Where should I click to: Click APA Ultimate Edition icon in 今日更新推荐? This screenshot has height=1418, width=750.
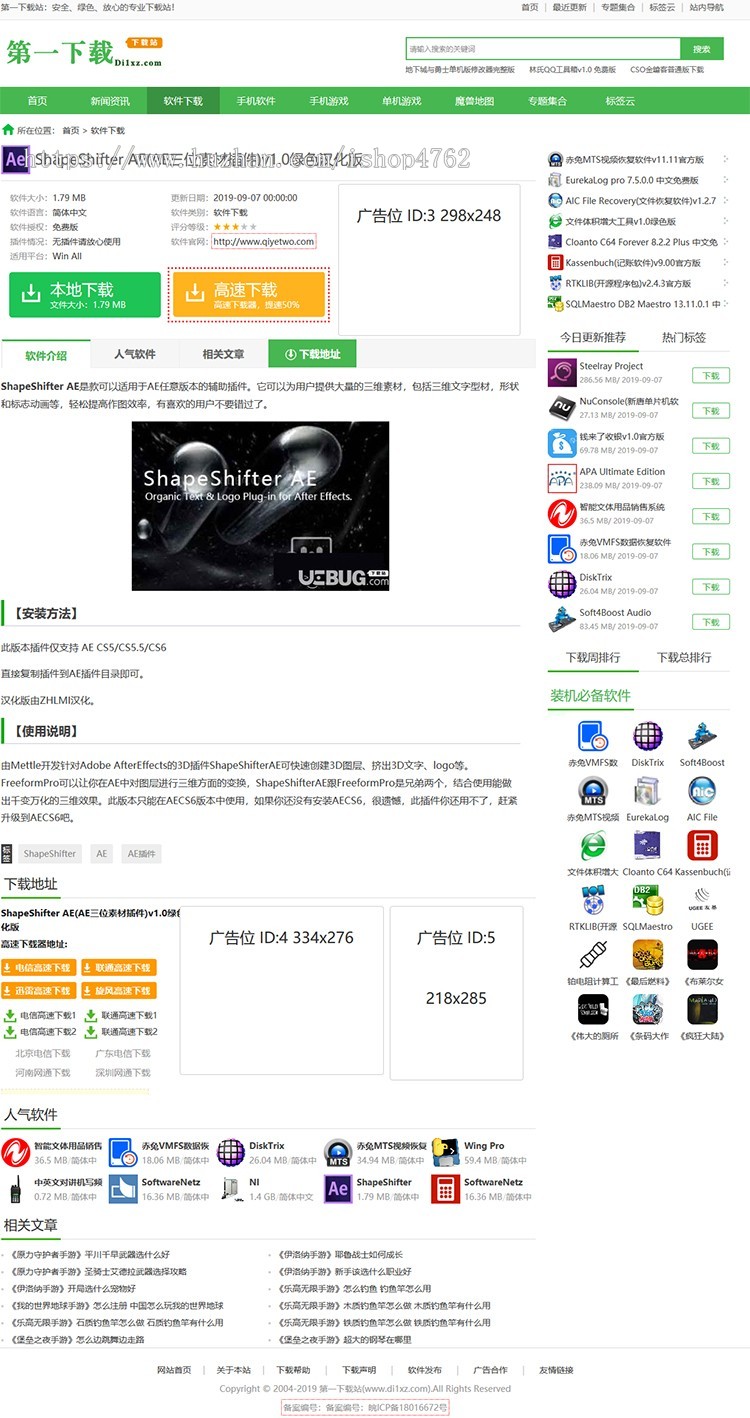562,478
